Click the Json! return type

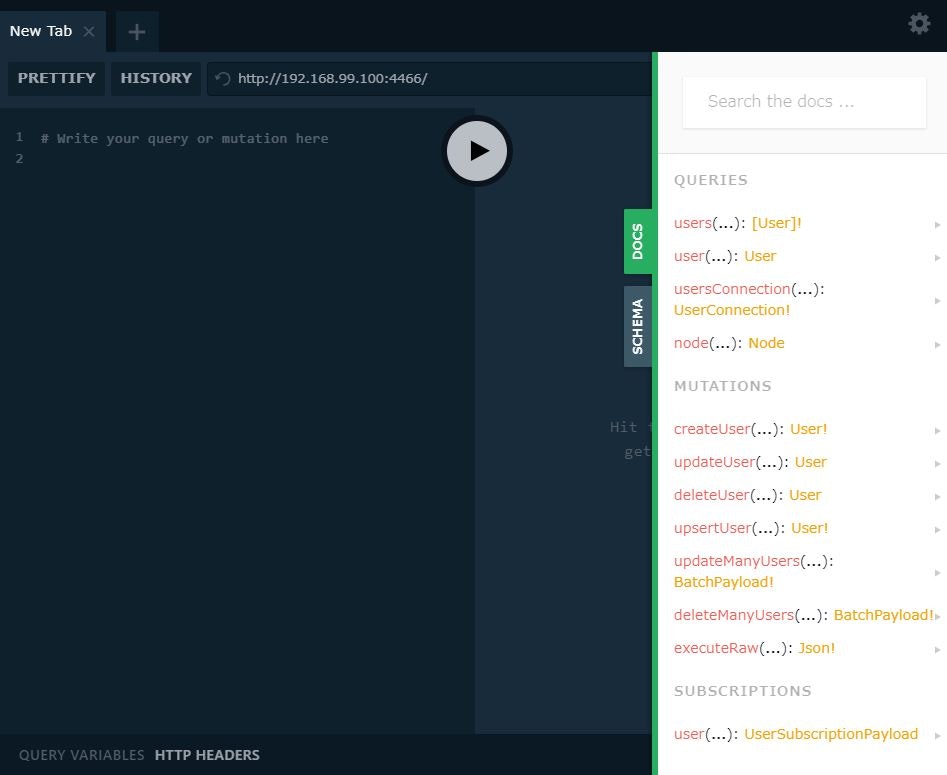[816, 649]
